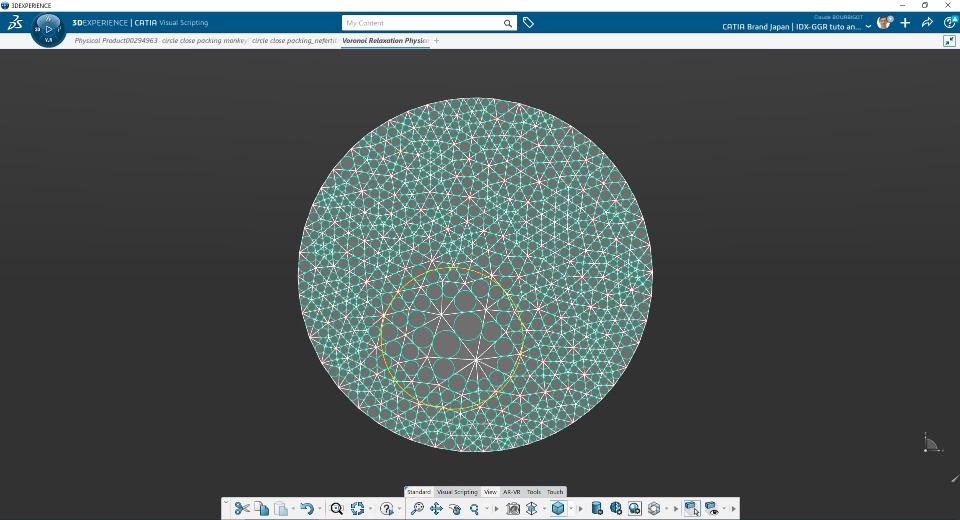The width and height of the screenshot is (960, 520).
Task: Click the Paste icon
Action: (x=281, y=508)
